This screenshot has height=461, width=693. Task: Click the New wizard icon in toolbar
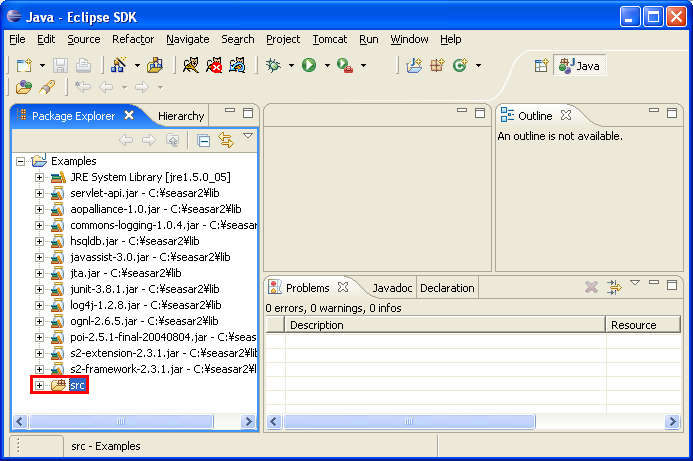(23, 65)
